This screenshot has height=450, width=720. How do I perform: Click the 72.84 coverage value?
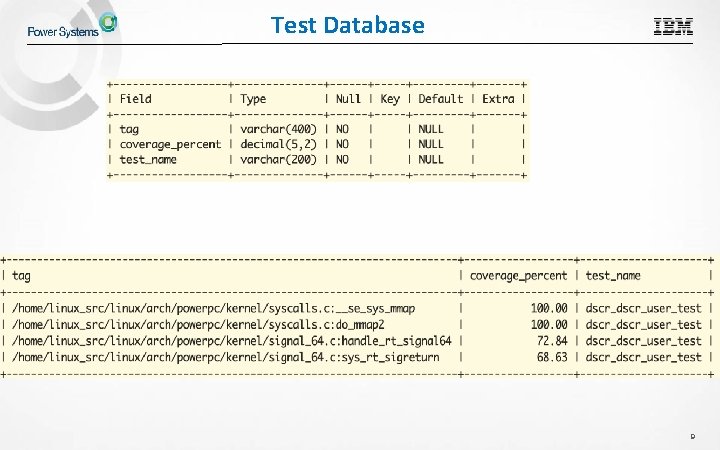click(552, 341)
